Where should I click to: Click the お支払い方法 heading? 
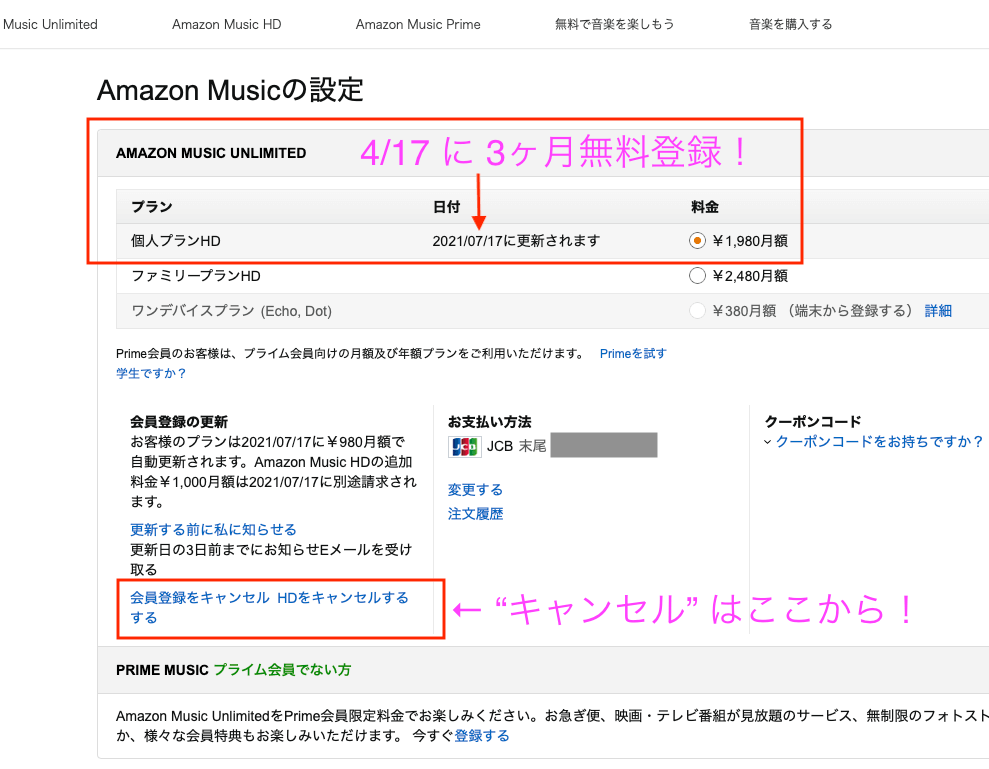coord(489,421)
